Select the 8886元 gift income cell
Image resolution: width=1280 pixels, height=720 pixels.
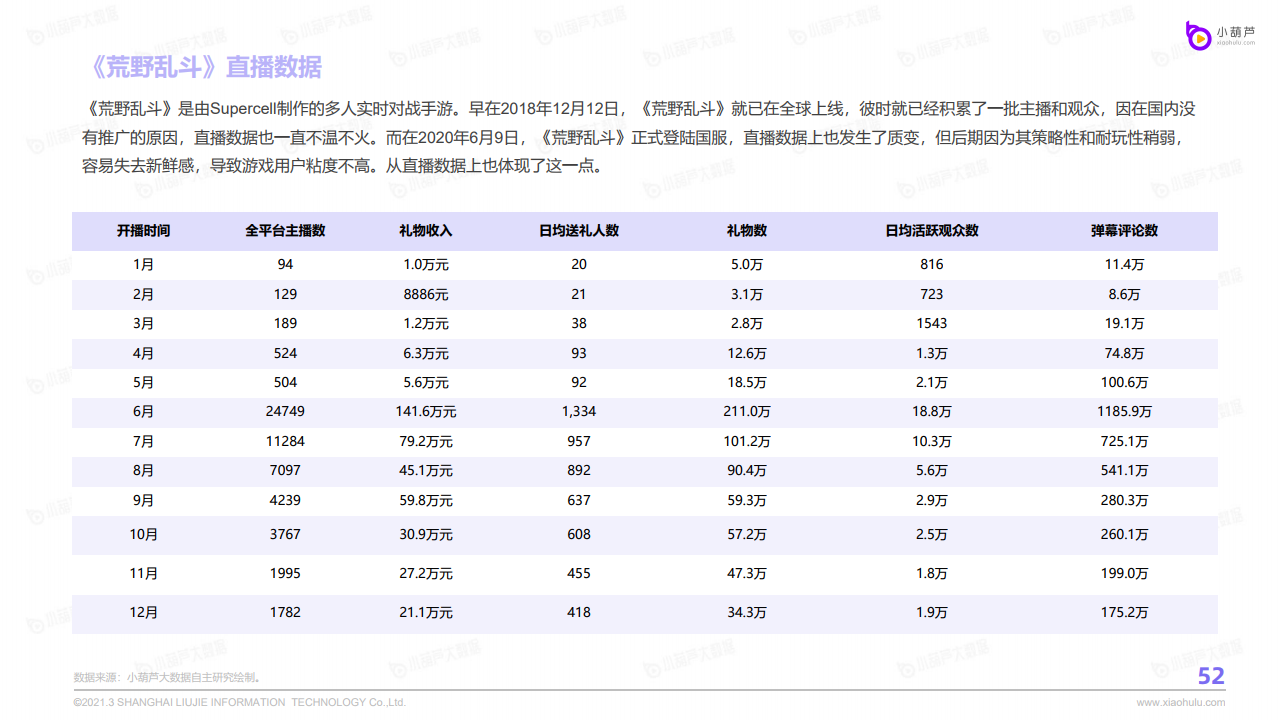click(x=425, y=295)
